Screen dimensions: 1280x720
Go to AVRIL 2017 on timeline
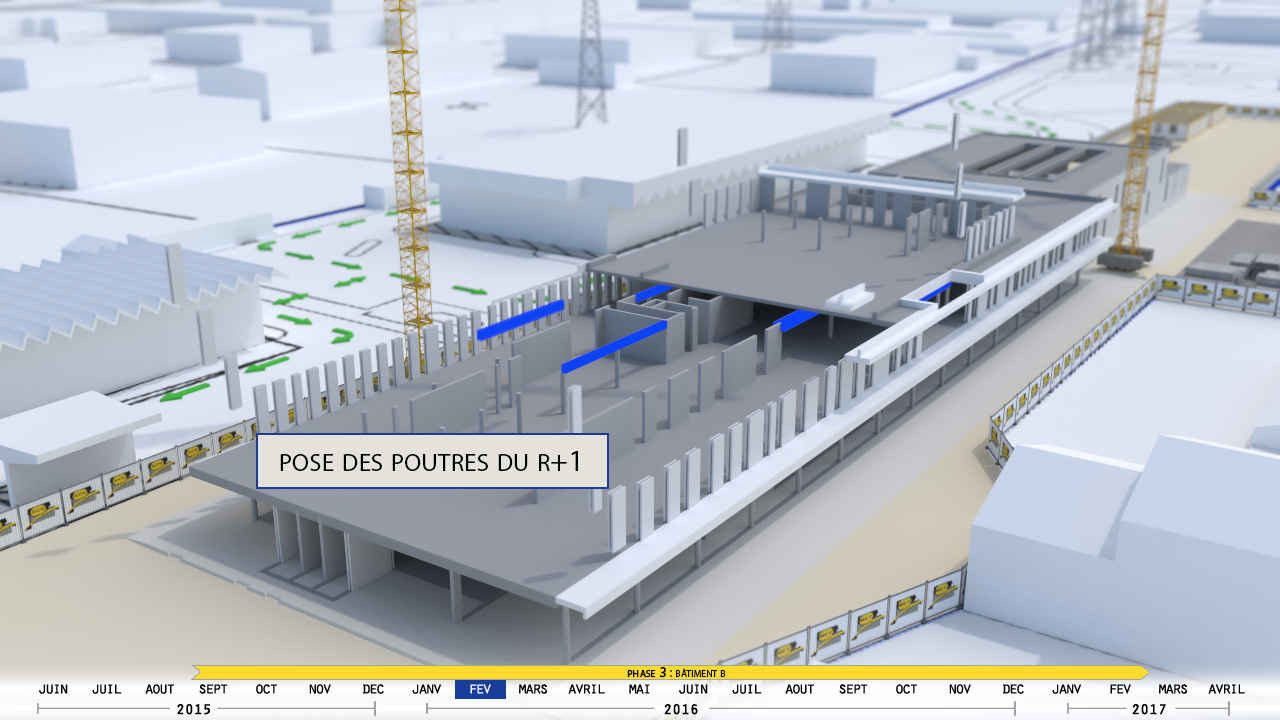[1227, 689]
